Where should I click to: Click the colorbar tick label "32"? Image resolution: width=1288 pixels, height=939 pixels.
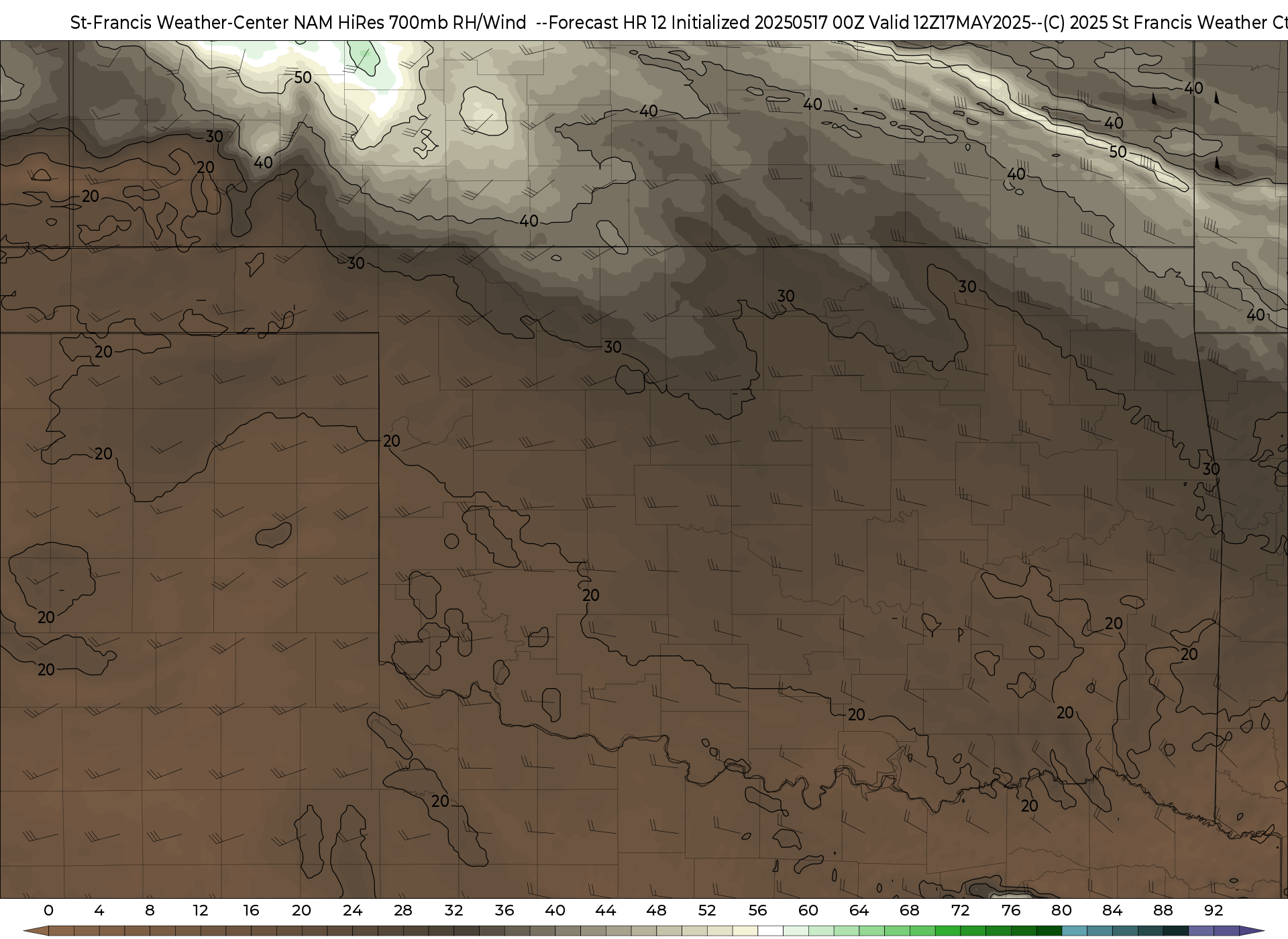click(453, 910)
